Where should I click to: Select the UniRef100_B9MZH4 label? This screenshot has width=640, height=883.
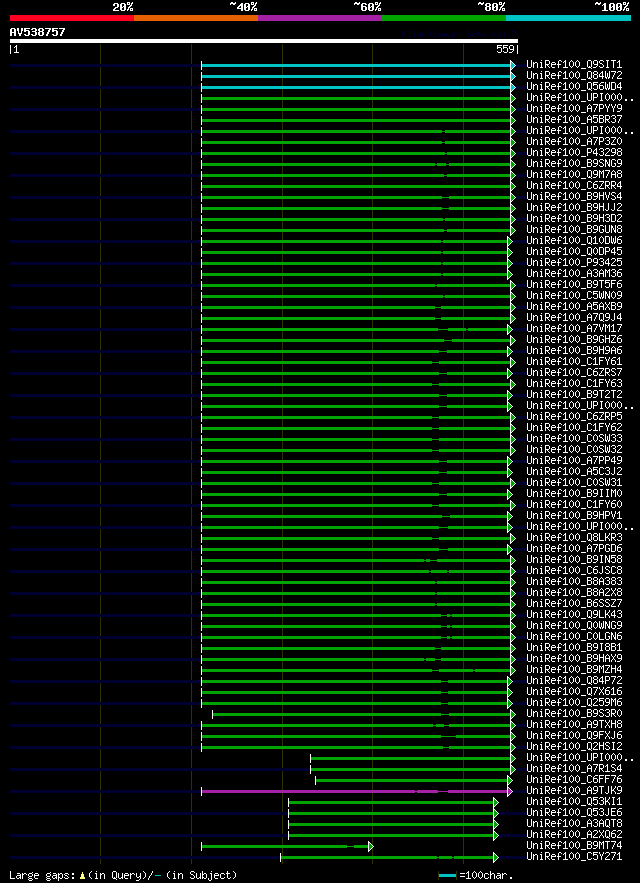[574, 670]
